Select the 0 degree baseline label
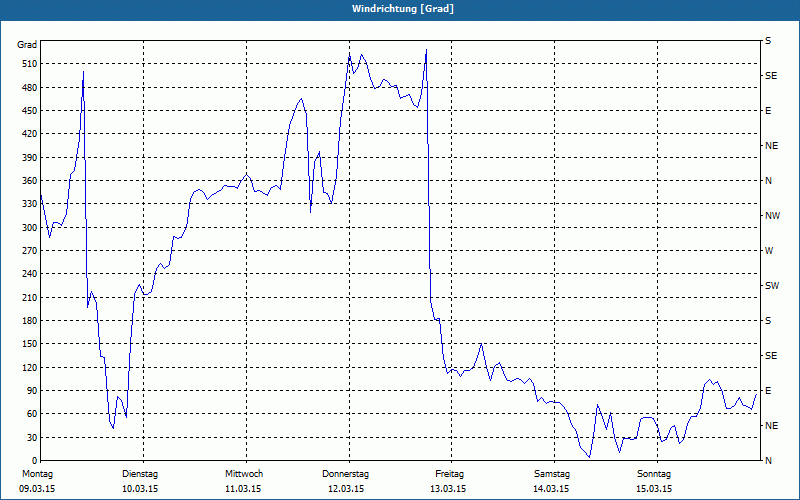The width and height of the screenshot is (800, 500). (35, 461)
